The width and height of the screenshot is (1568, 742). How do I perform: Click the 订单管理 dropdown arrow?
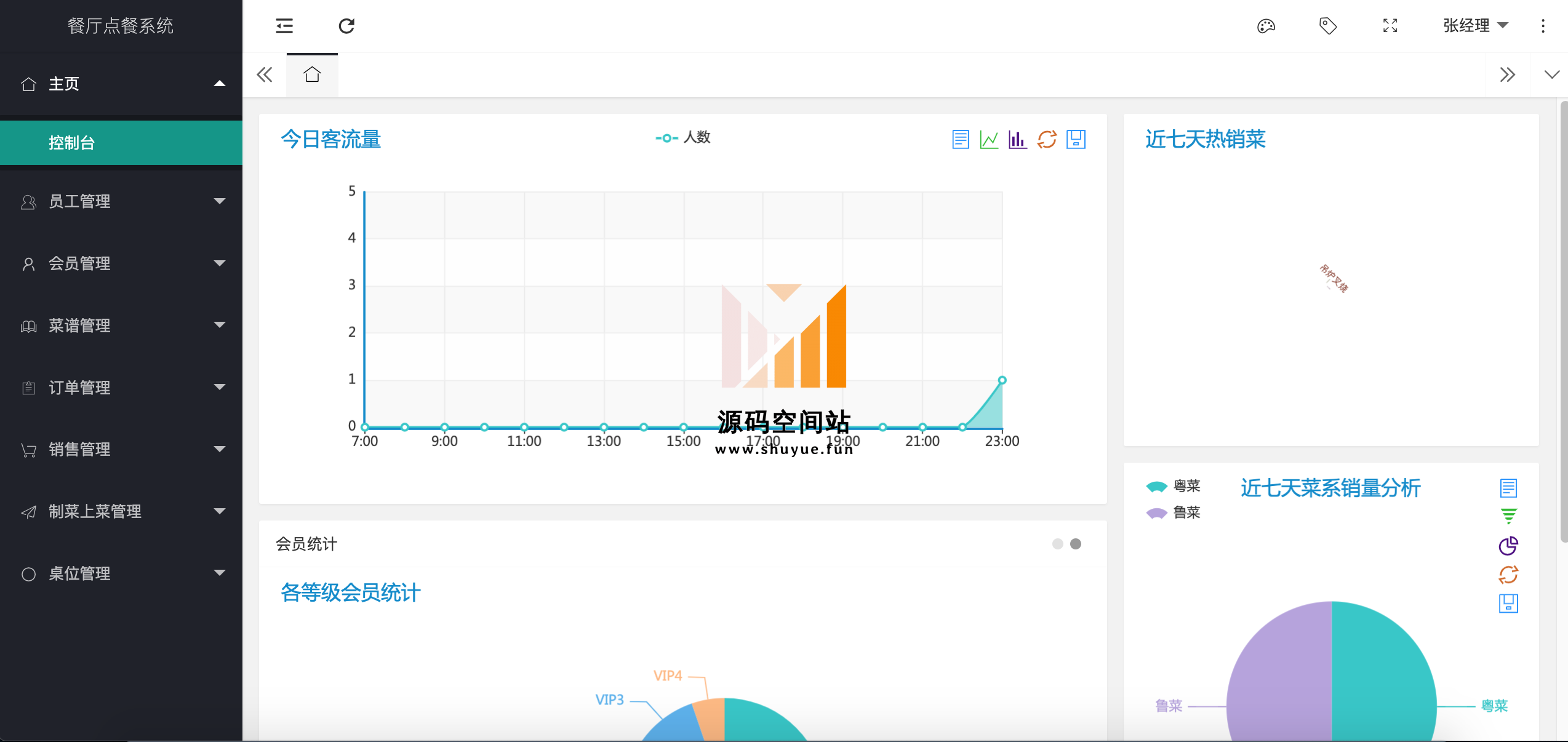click(x=219, y=387)
